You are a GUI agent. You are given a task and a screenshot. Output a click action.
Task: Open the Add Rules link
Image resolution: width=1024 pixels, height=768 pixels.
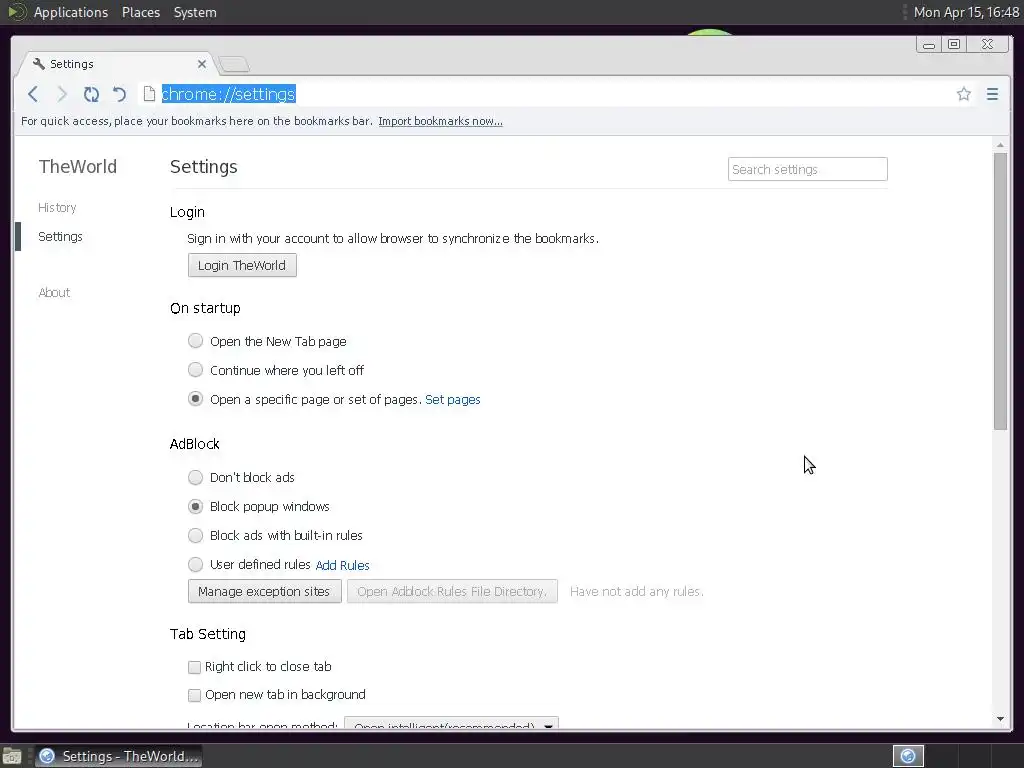pyautogui.click(x=342, y=565)
